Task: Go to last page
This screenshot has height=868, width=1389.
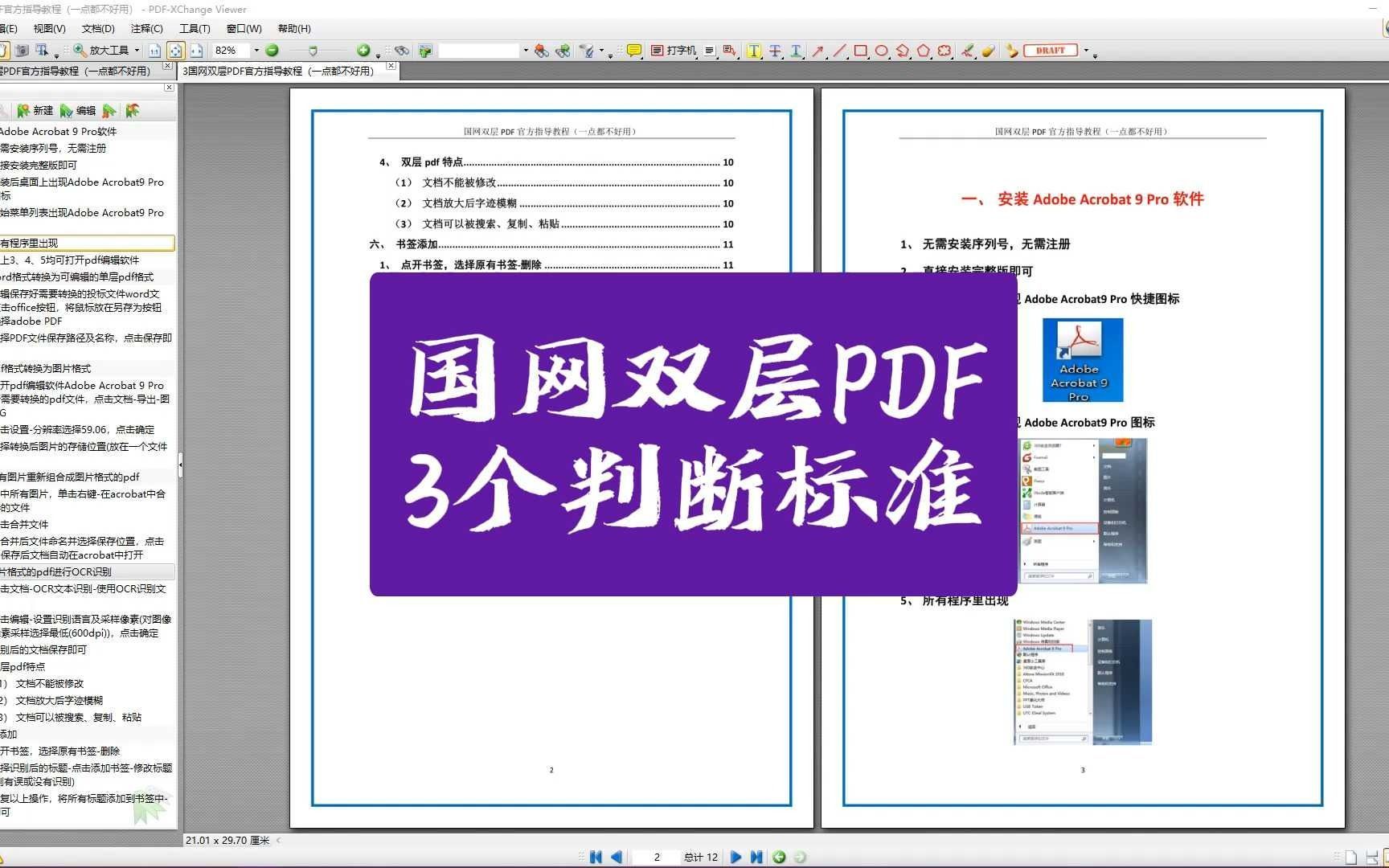Action: (x=756, y=857)
